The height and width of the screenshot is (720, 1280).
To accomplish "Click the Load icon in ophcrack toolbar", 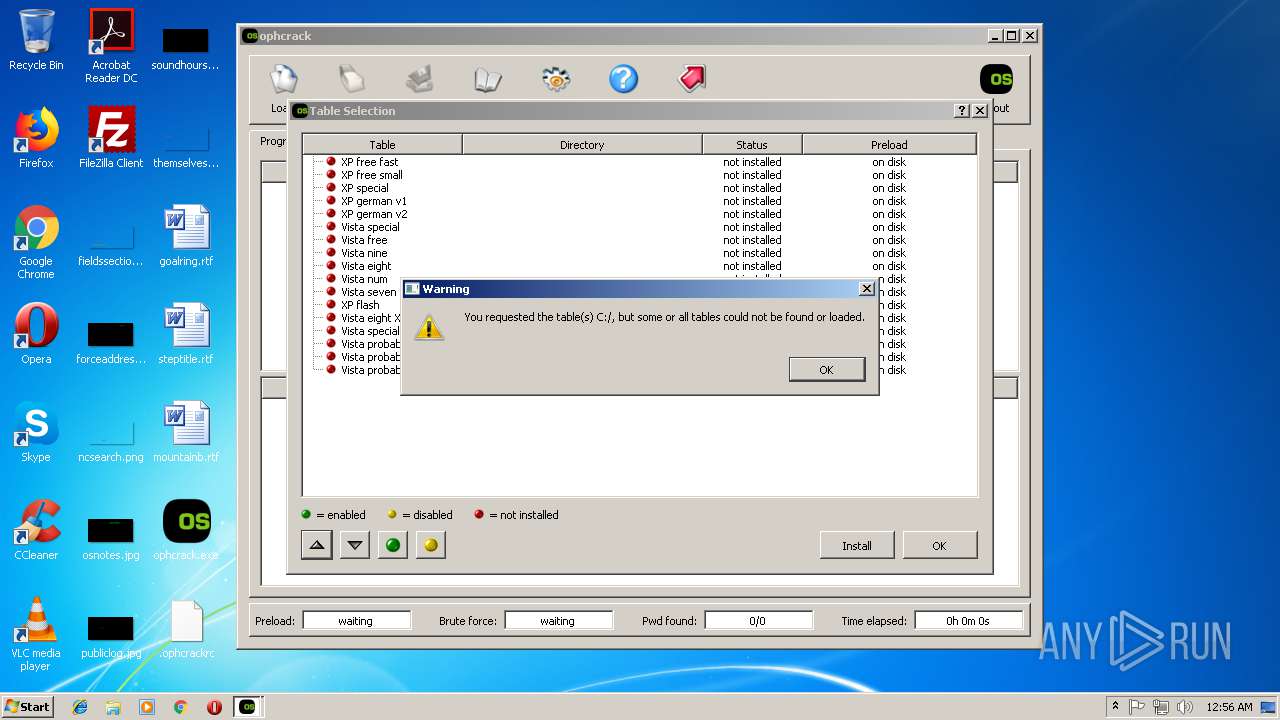I will click(x=284, y=79).
